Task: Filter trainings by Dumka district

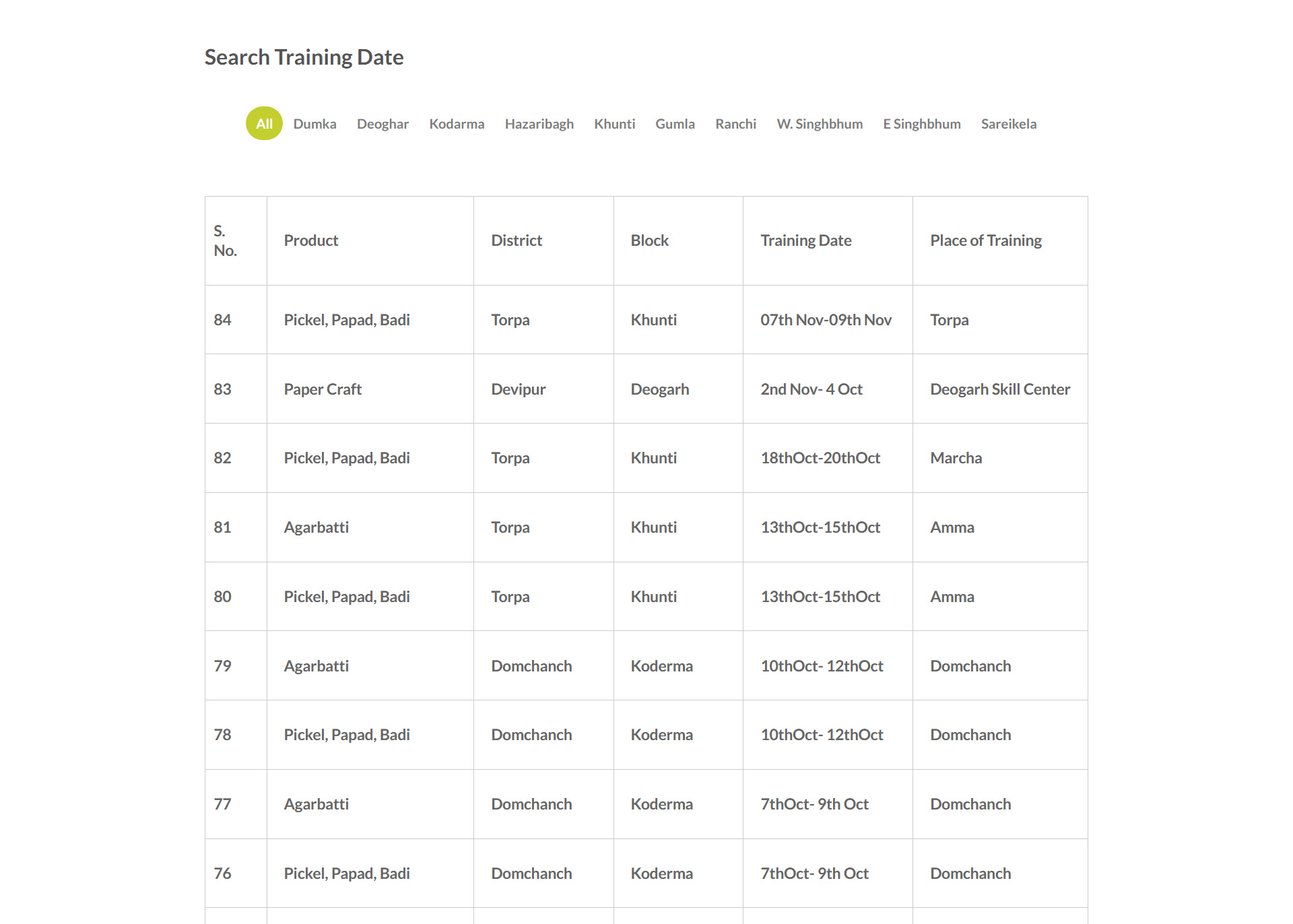Action: [314, 124]
